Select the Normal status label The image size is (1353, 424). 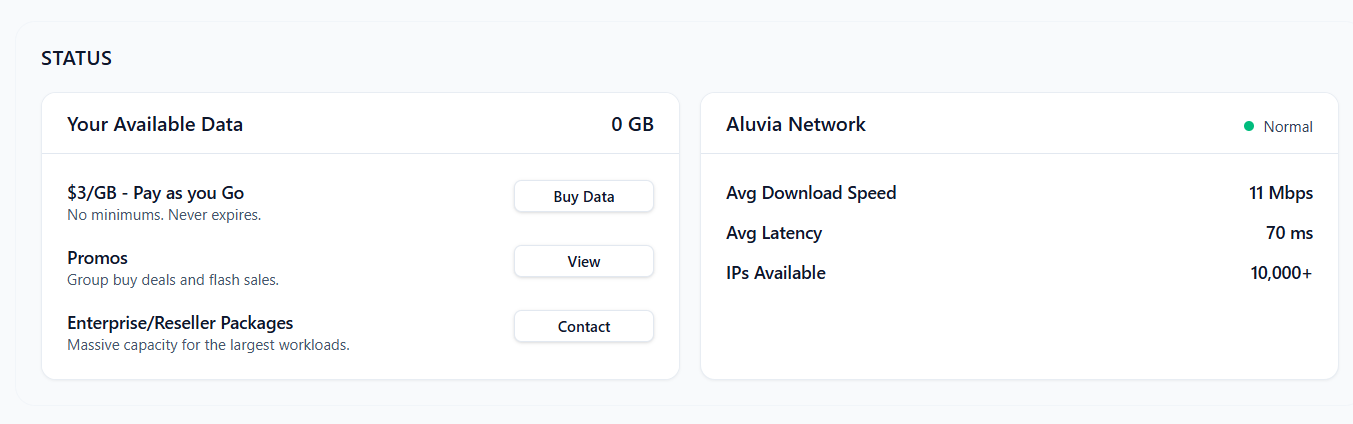1288,127
